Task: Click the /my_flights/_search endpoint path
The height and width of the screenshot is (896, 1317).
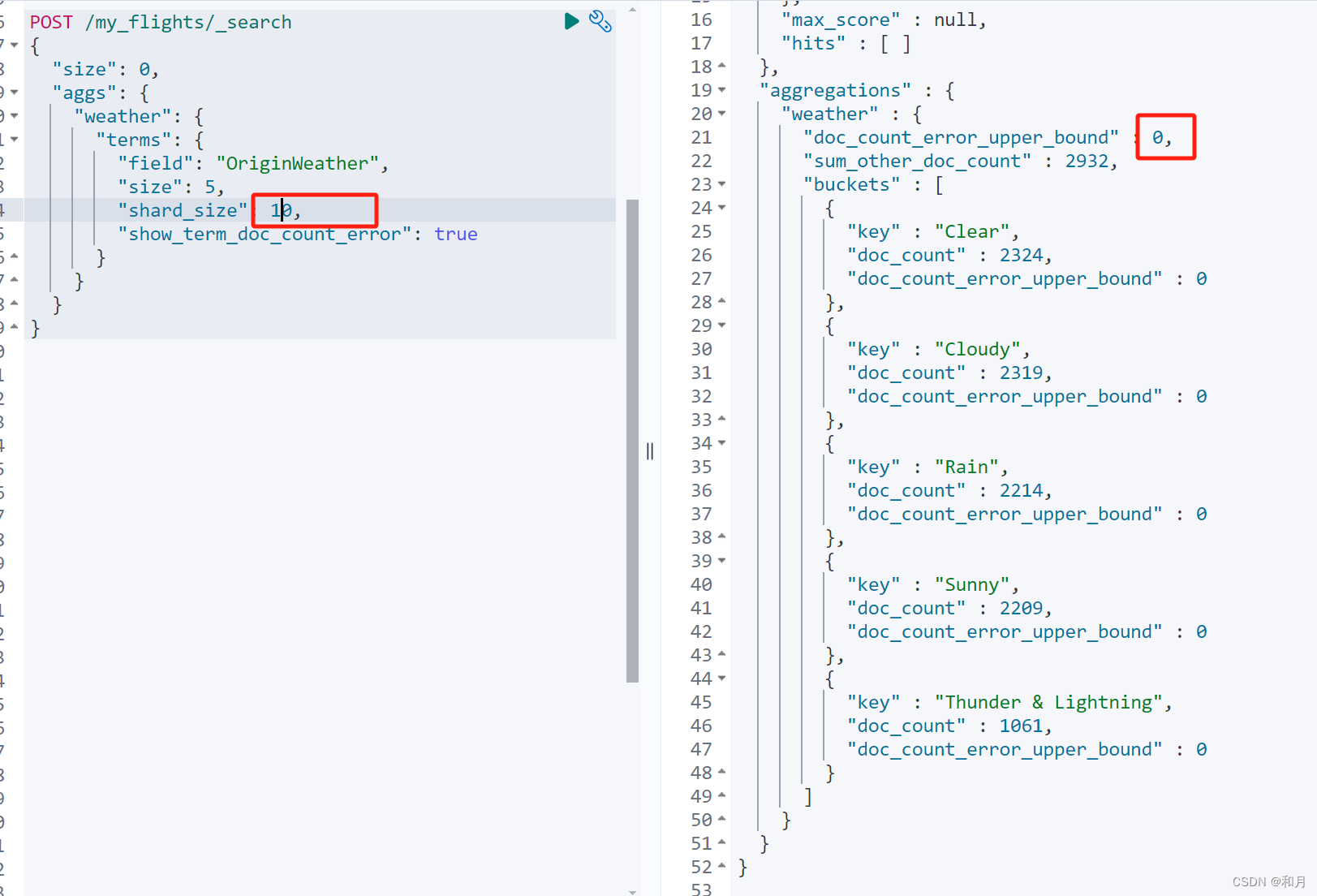Action: pos(188,23)
